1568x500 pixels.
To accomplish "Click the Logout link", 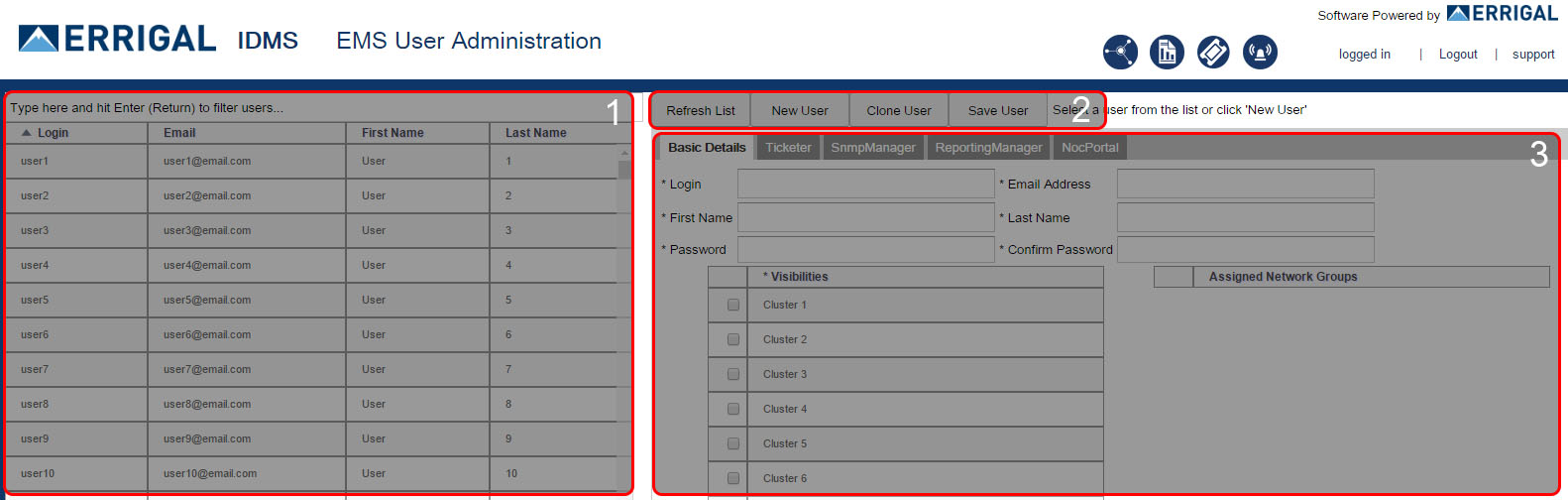I will (1458, 55).
